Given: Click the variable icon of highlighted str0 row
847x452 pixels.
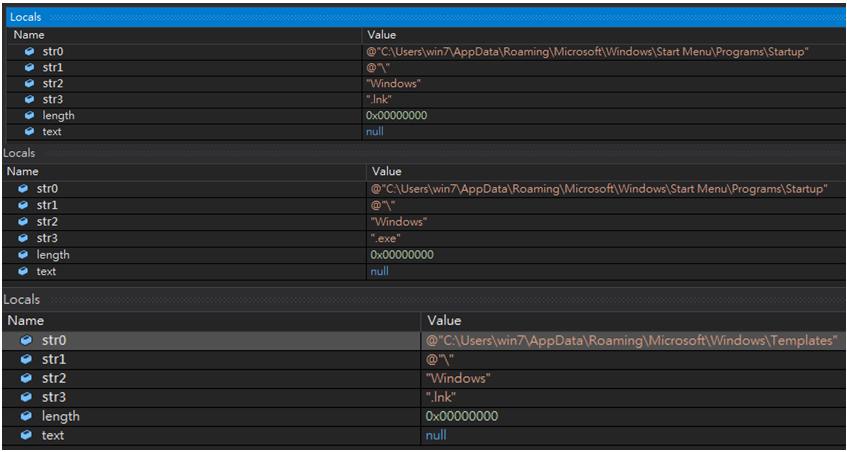Looking at the screenshot, I should [x=26, y=341].
